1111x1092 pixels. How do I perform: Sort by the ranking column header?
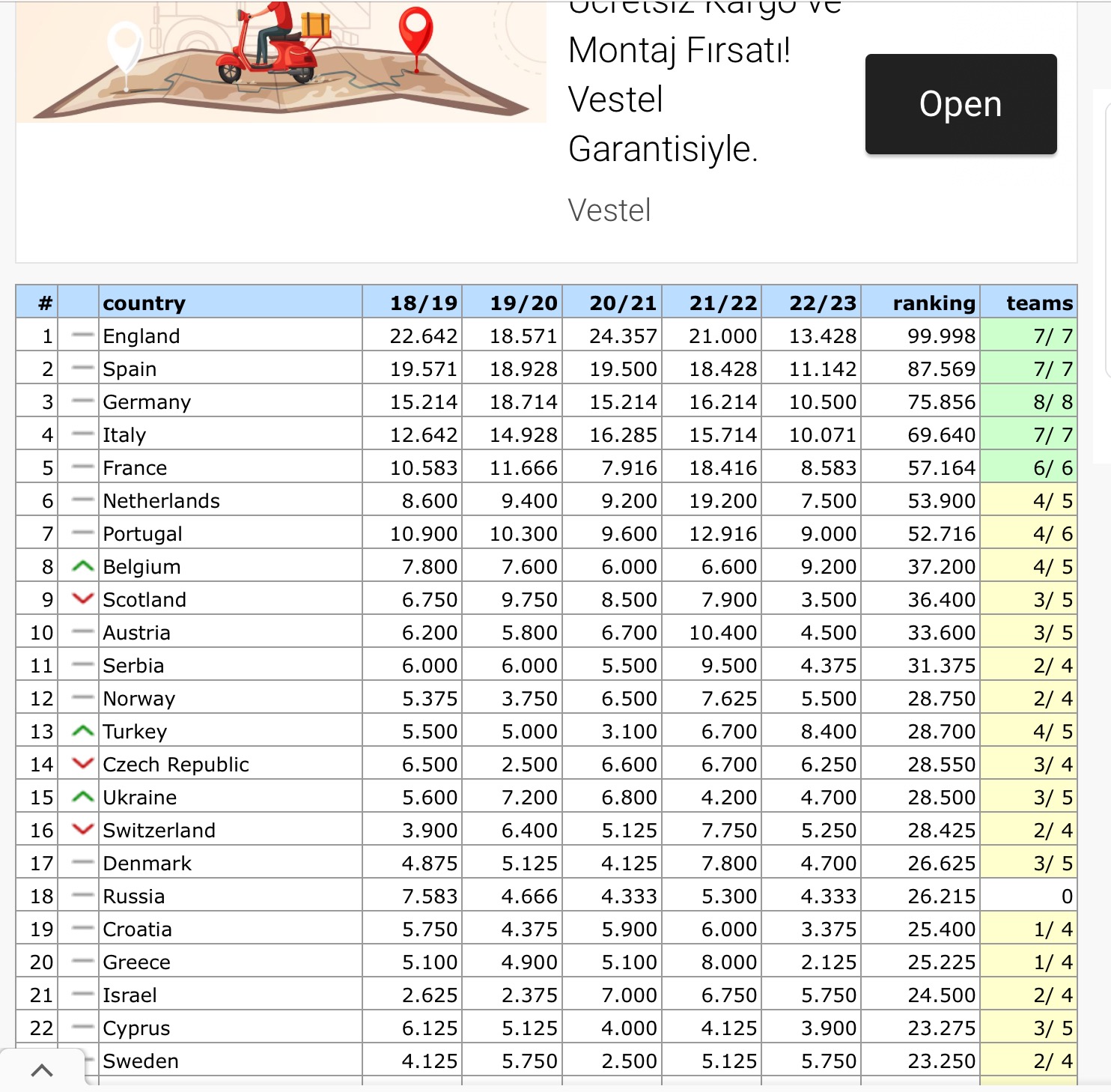click(x=934, y=303)
